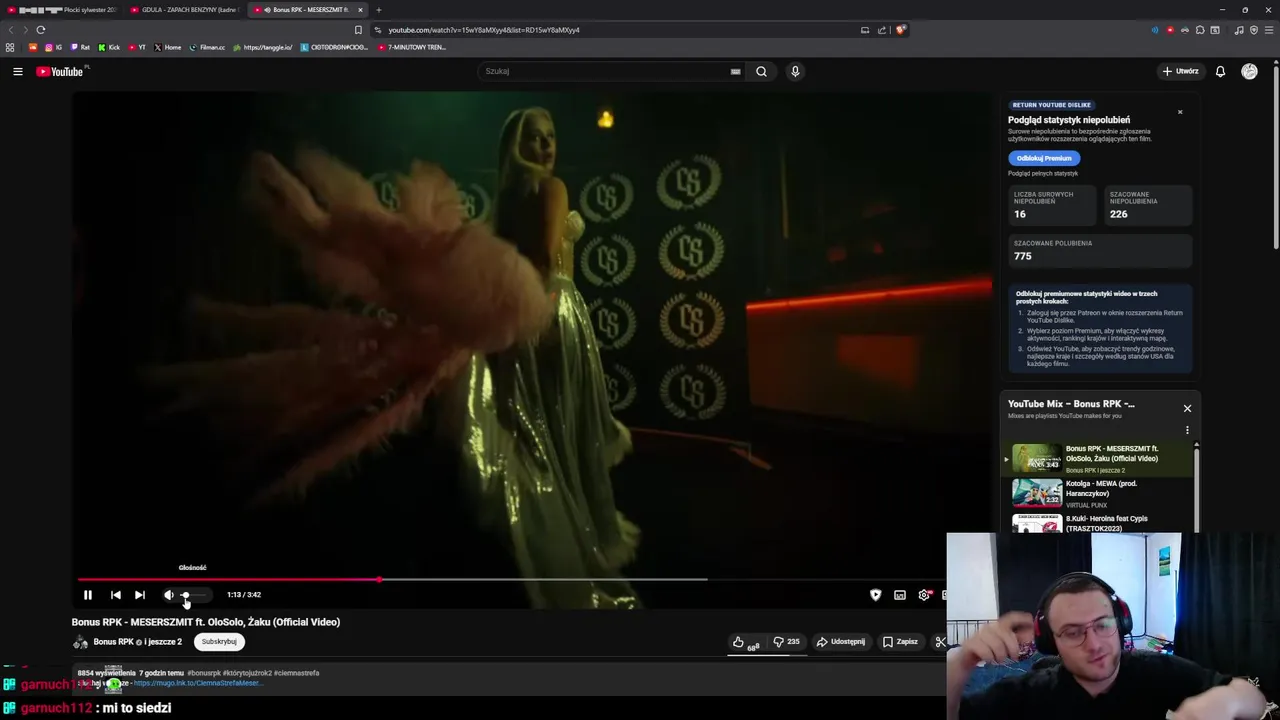
Task: Click the #bonusrpk hashtag
Action: pos(204,673)
